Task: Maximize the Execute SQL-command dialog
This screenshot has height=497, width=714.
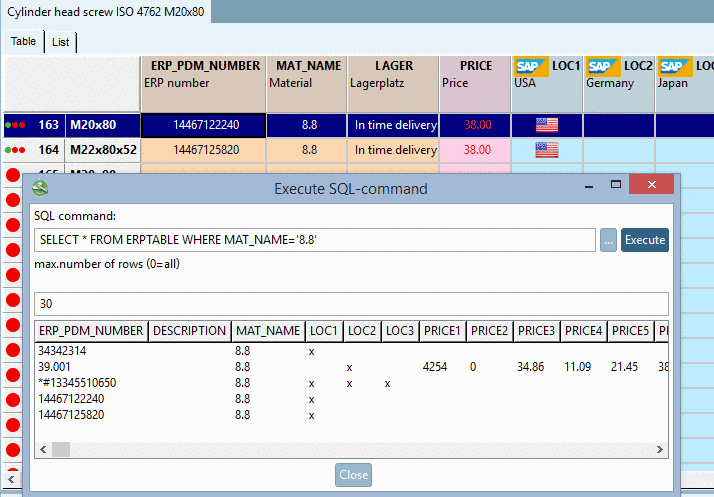Action: click(x=616, y=184)
